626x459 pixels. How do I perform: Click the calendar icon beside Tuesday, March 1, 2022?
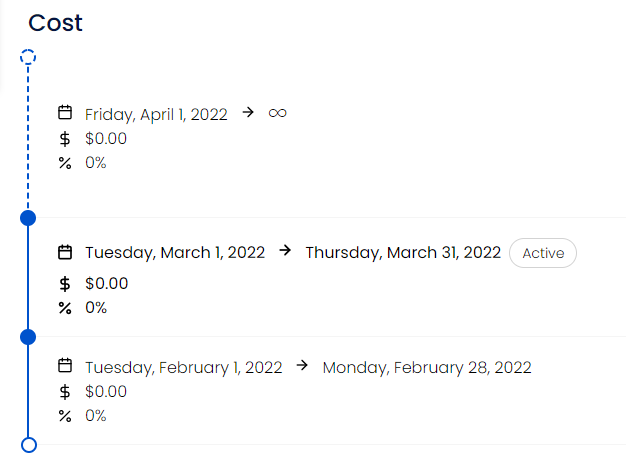click(65, 252)
